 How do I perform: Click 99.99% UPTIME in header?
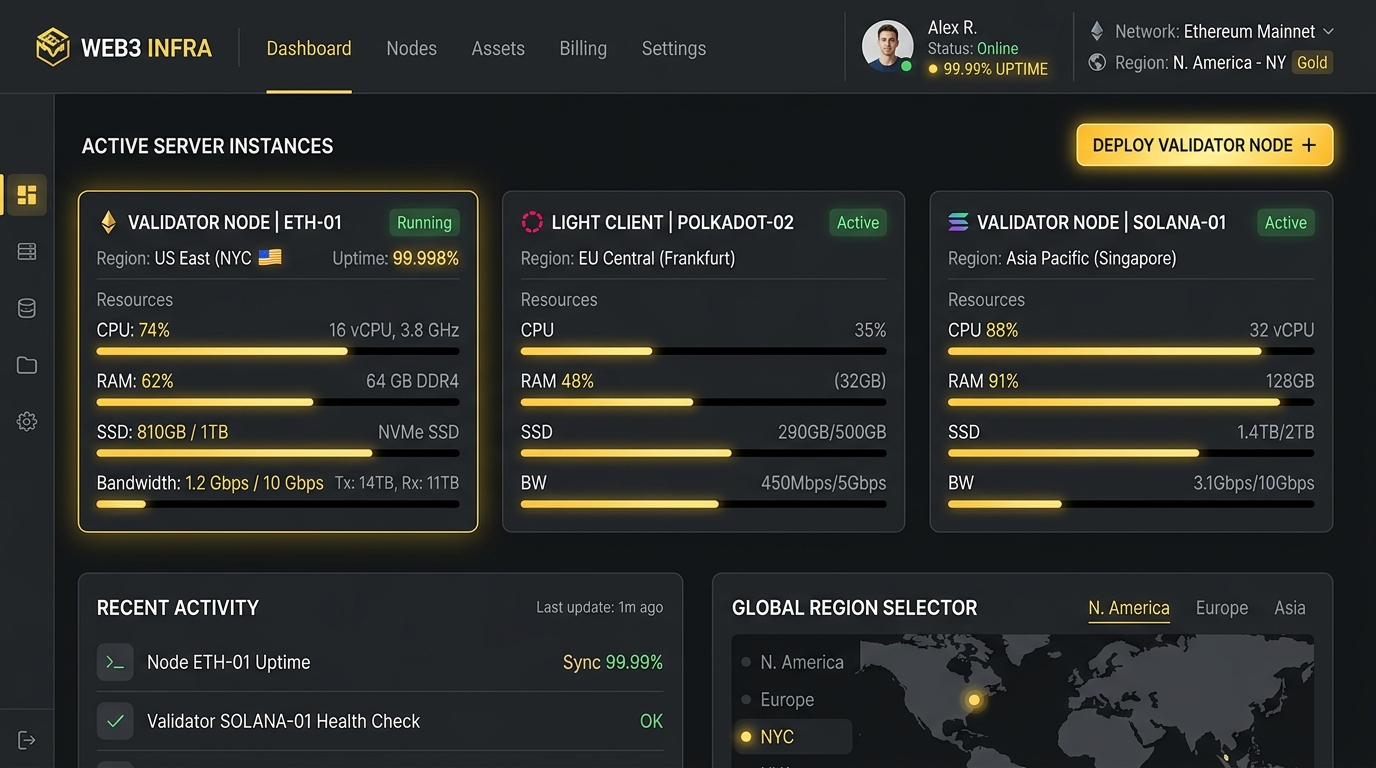[996, 69]
